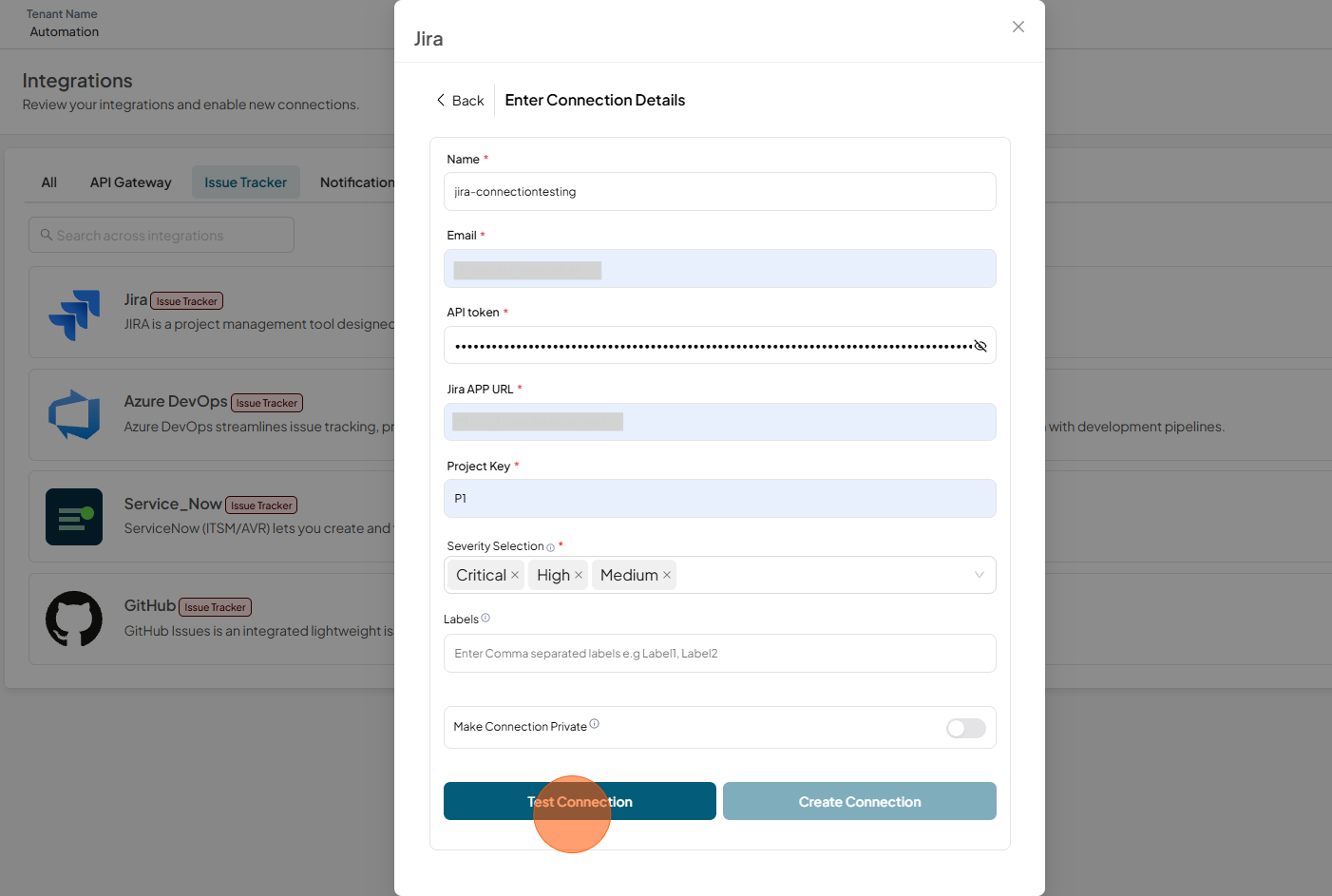Click the Labels input field

point(720,654)
